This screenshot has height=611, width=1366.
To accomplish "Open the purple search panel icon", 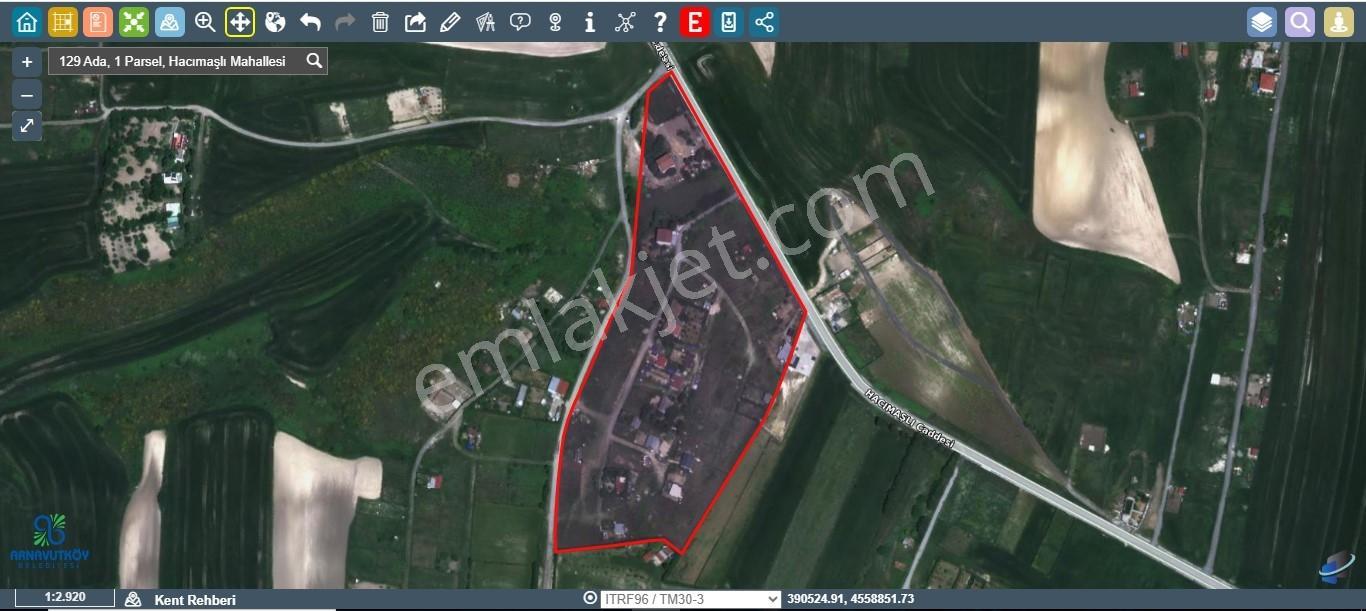I will click(1300, 22).
